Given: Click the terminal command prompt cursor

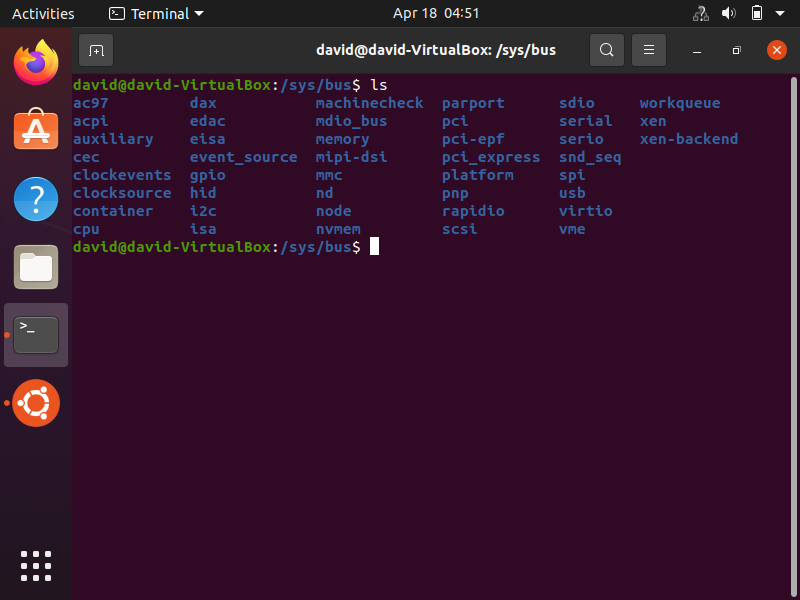Looking at the screenshot, I should tap(375, 247).
